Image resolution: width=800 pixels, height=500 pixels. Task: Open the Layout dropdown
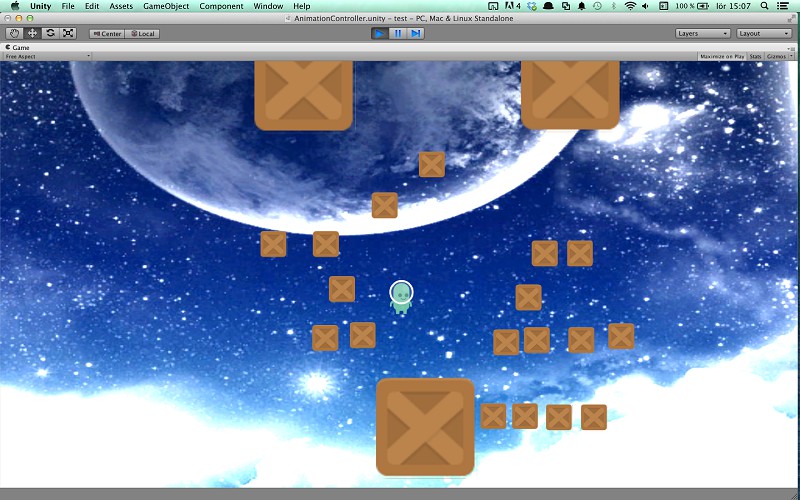click(x=764, y=34)
